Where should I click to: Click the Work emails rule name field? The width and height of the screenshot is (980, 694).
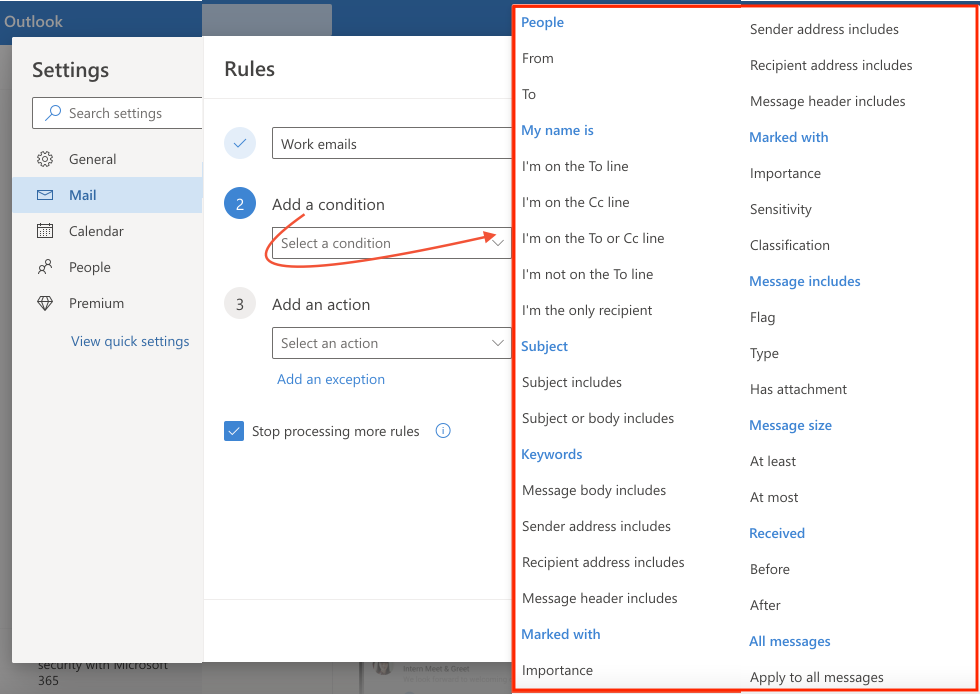point(390,143)
